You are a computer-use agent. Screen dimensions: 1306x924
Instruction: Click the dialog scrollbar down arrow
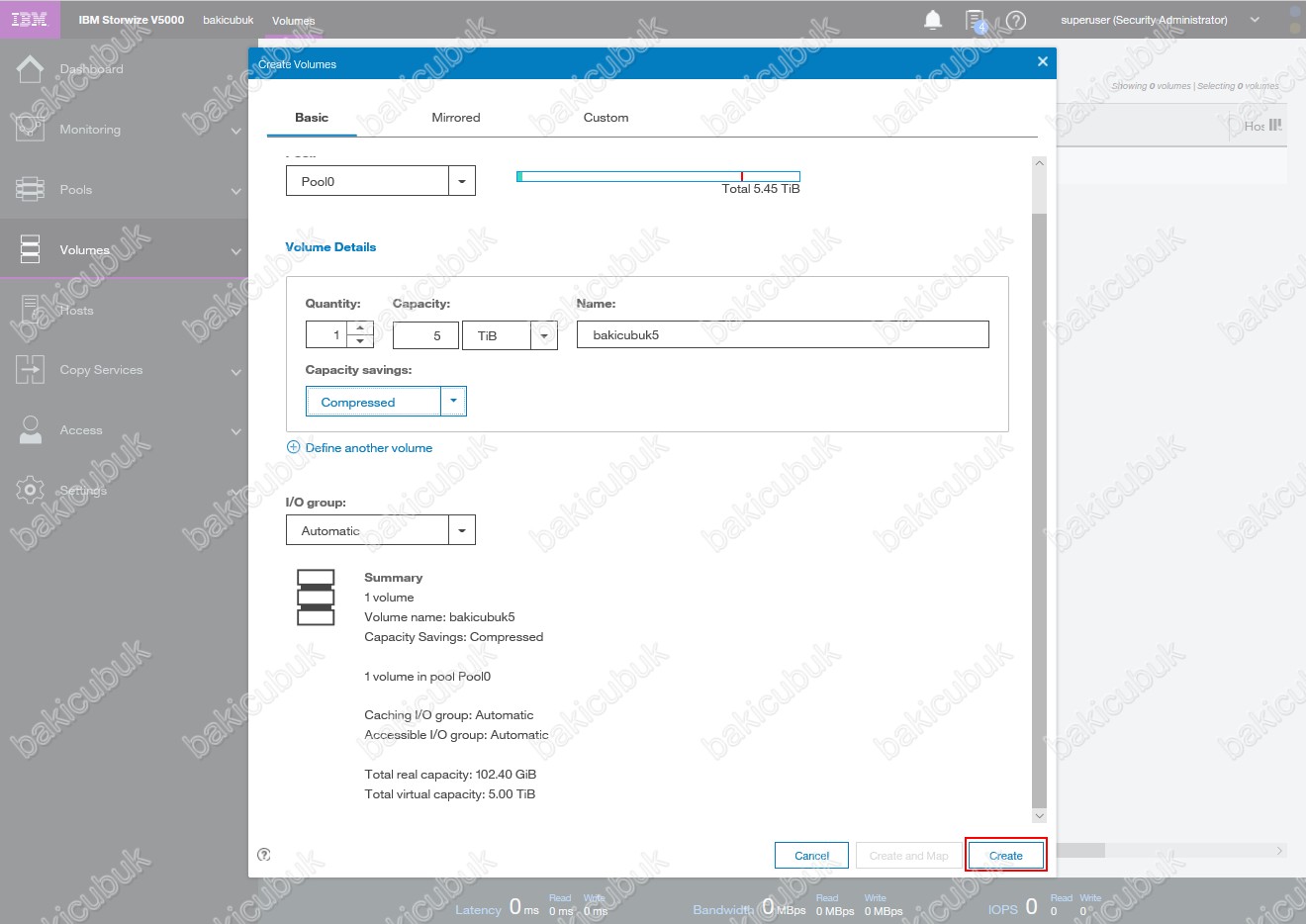pyautogui.click(x=1039, y=816)
